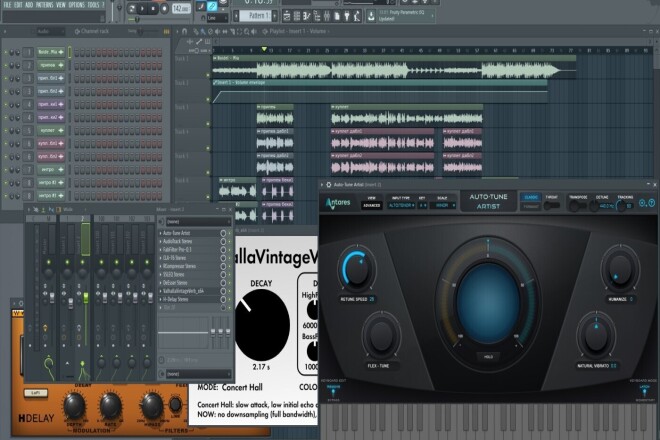660x440 pixels.
Task: Open Auto-Tune help question icon
Action: (651, 203)
